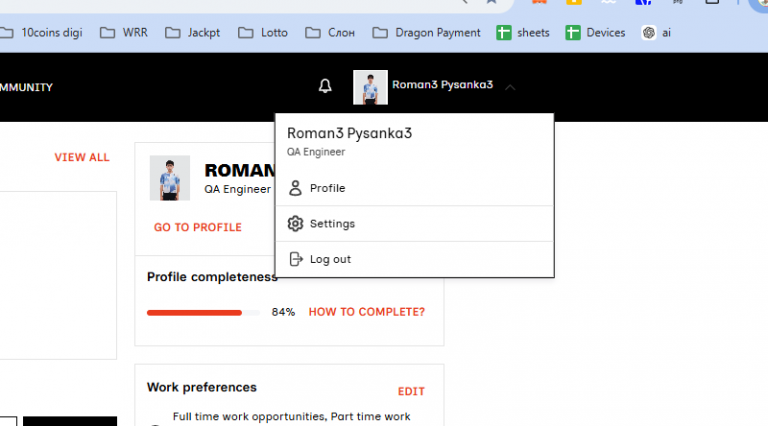The width and height of the screenshot is (768, 426).
Task: Click the profile completeness progress bar
Action: click(203, 313)
